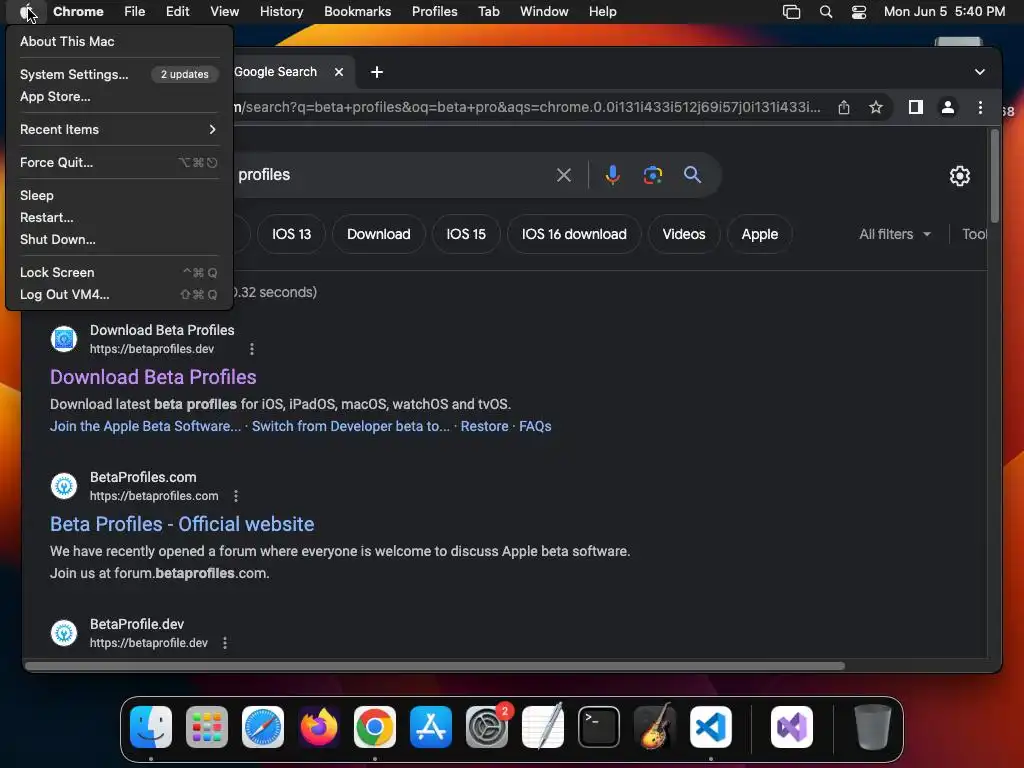The height and width of the screenshot is (768, 1024).
Task: Open Visual Studio Code from the Dock
Action: point(711,727)
